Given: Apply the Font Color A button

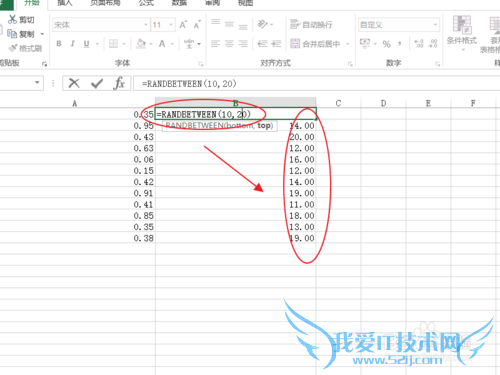Looking at the screenshot, I should pyautogui.click(x=162, y=44).
